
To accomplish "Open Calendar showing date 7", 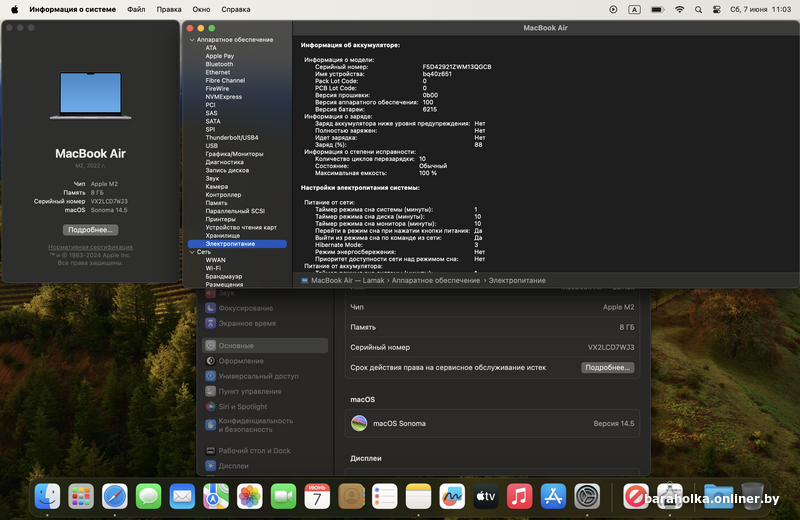I will pyautogui.click(x=317, y=496).
